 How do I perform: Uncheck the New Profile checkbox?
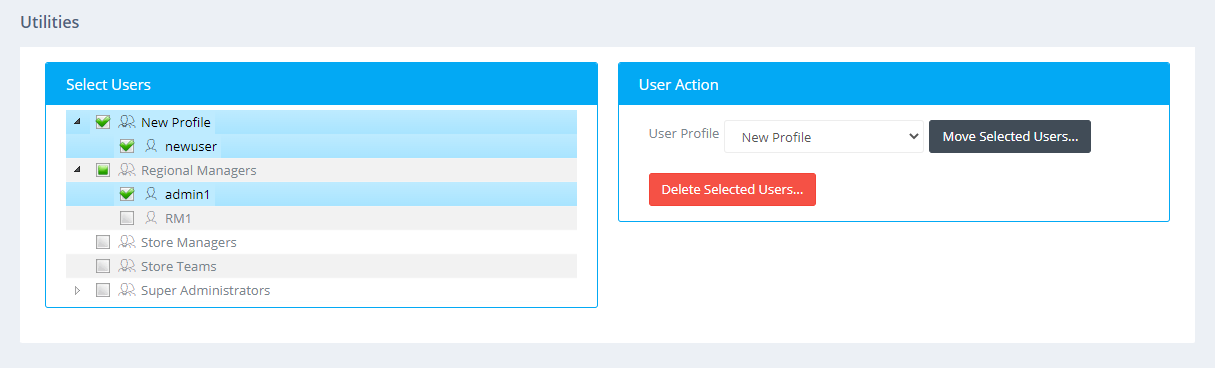point(102,122)
